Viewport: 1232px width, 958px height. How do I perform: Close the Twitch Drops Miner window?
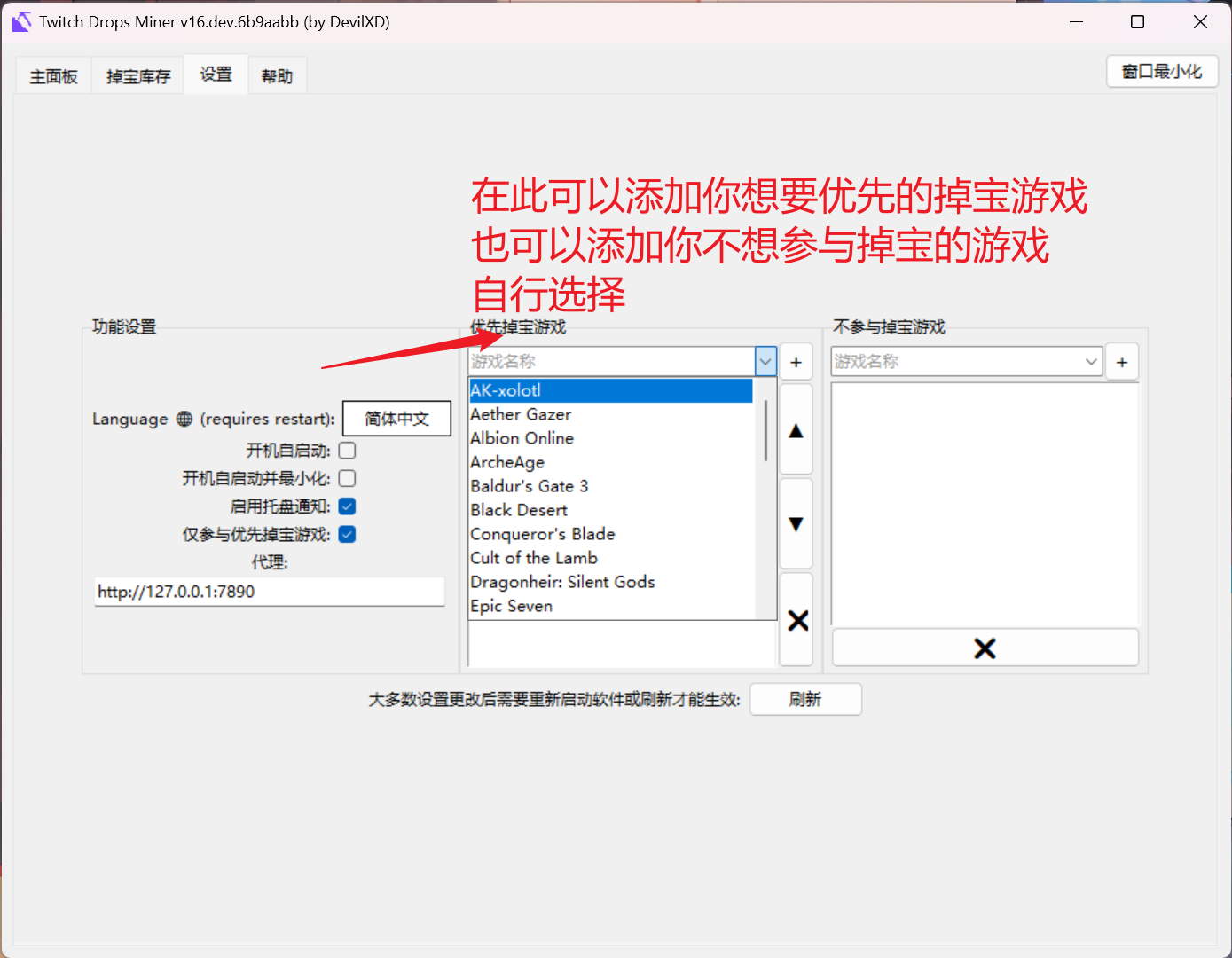pyautogui.click(x=1200, y=22)
